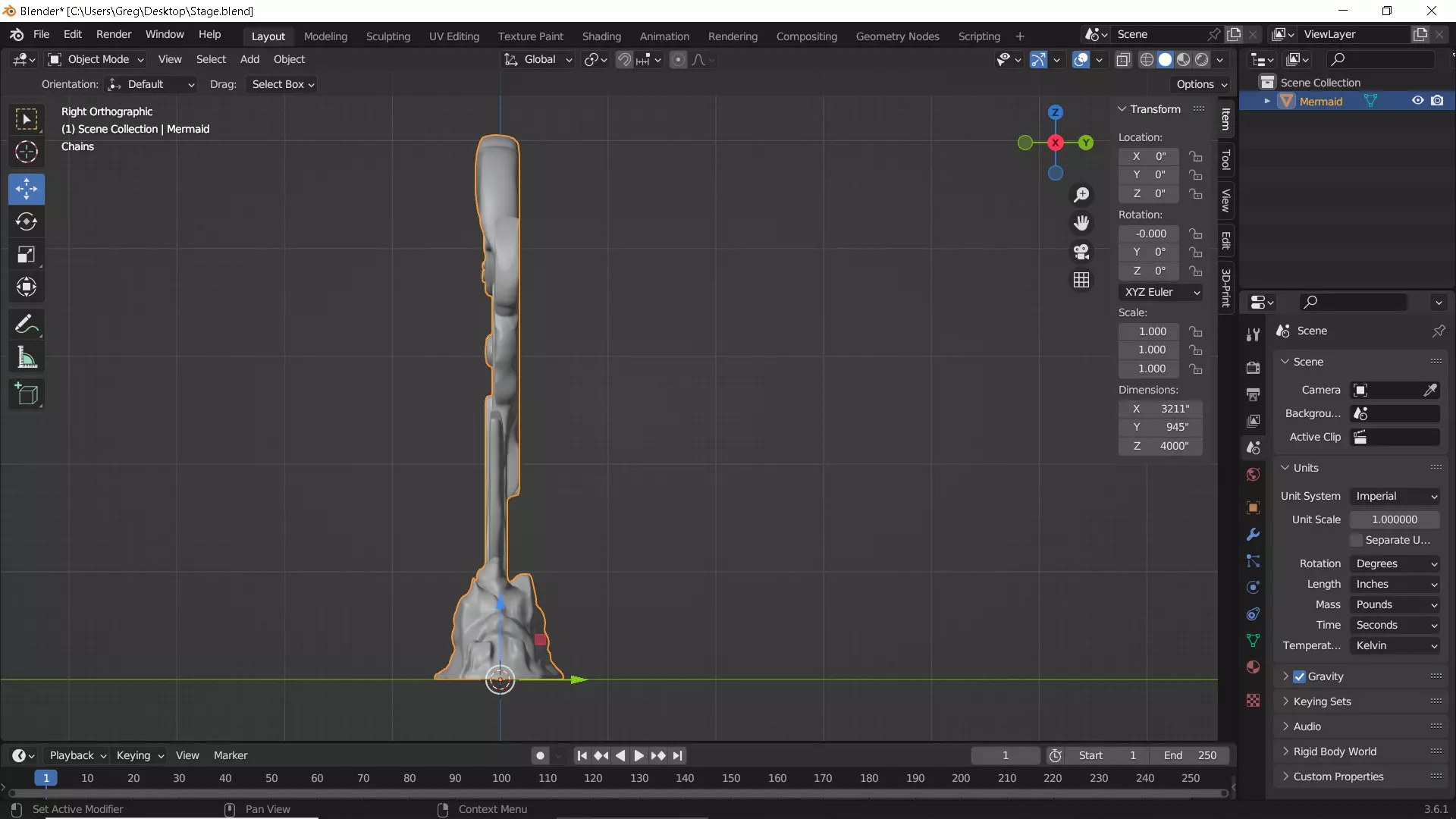Hide Mermaid object in viewport
This screenshot has width=1456, height=819.
(1417, 101)
